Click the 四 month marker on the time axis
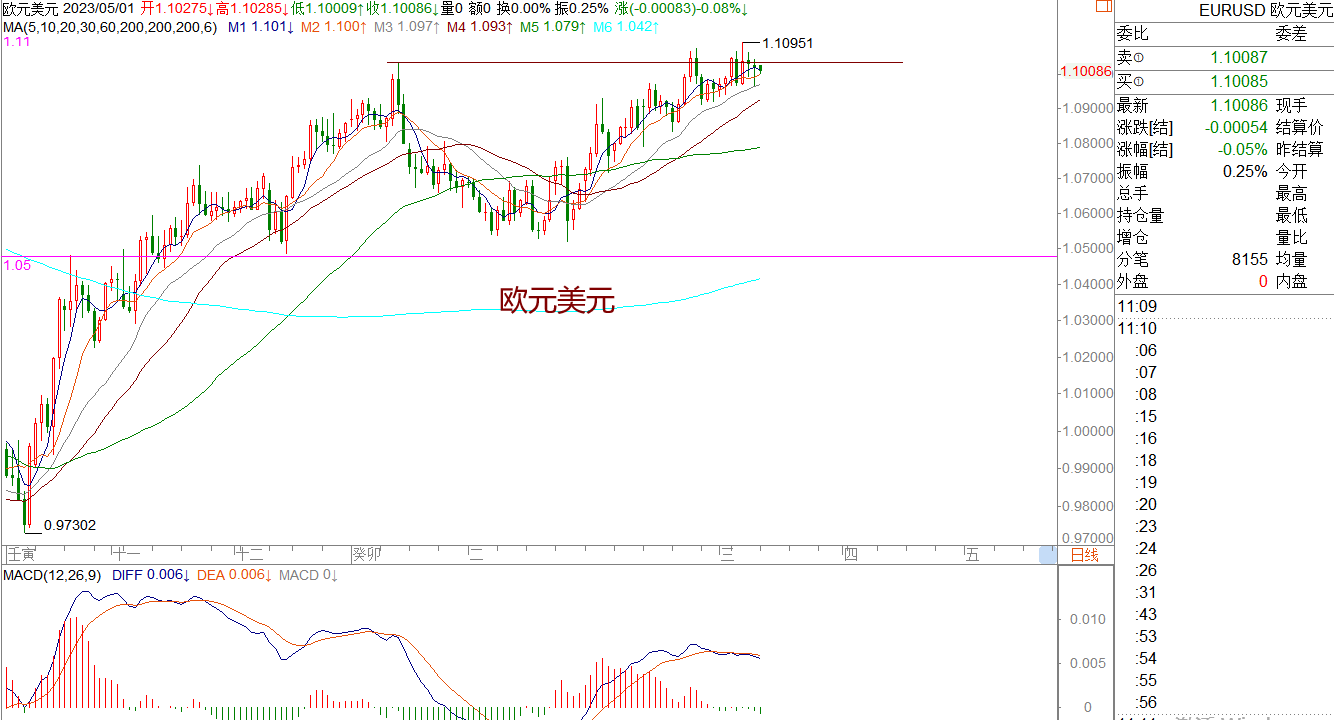 (x=850, y=554)
